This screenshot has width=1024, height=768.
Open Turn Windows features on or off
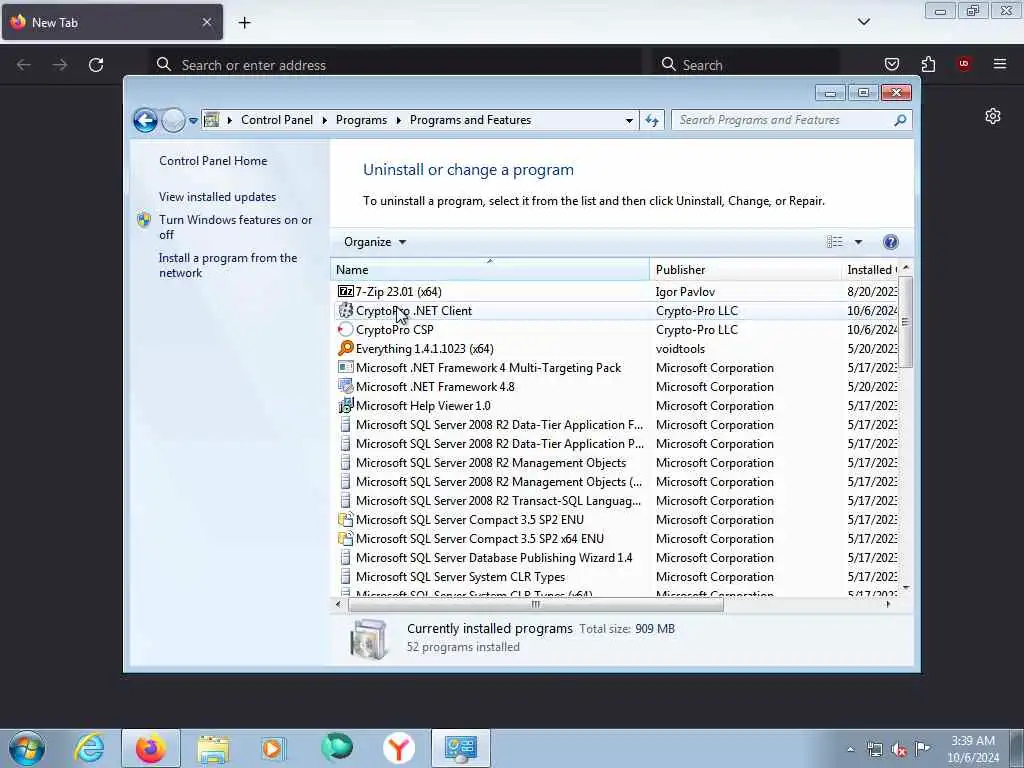pyautogui.click(x=235, y=227)
